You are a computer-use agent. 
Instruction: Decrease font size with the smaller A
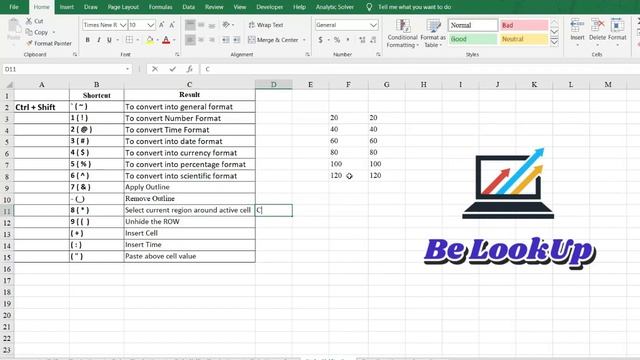point(172,25)
